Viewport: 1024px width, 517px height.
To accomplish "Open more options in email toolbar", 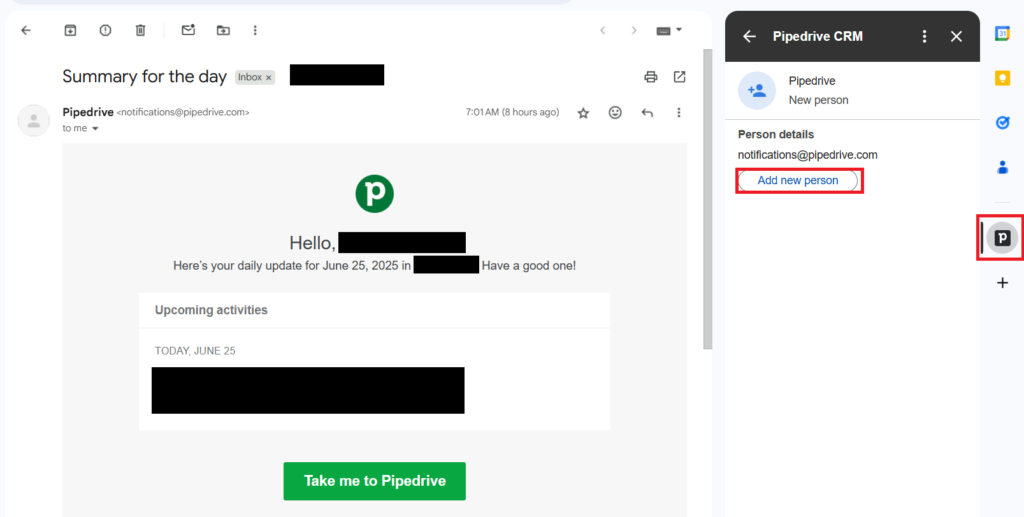I will 255,30.
